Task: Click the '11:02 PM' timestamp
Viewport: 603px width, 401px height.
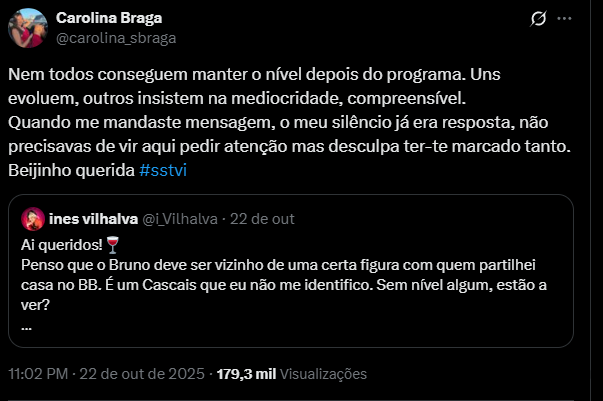Action: click(x=38, y=374)
